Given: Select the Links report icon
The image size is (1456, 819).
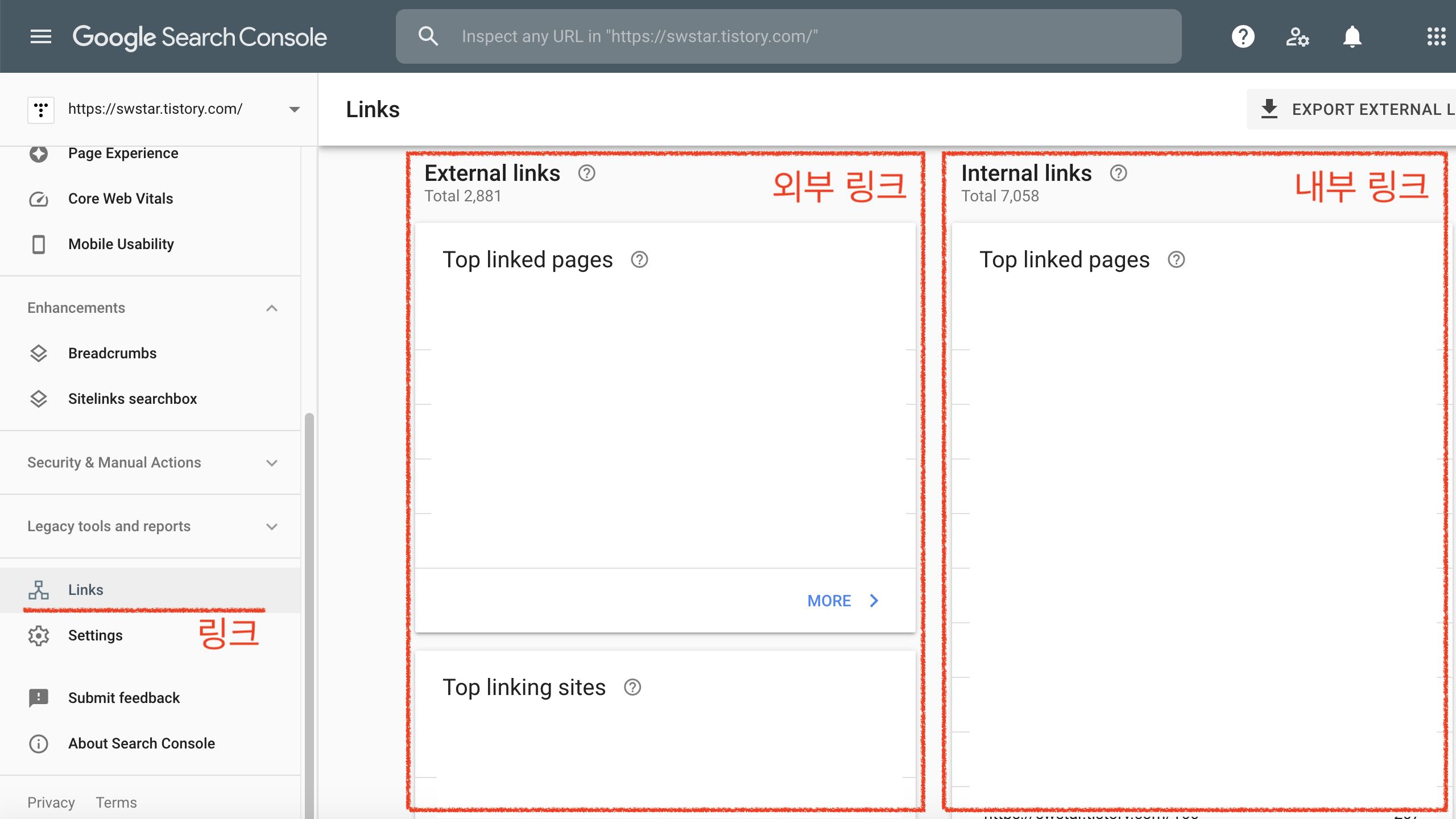Looking at the screenshot, I should point(38,590).
